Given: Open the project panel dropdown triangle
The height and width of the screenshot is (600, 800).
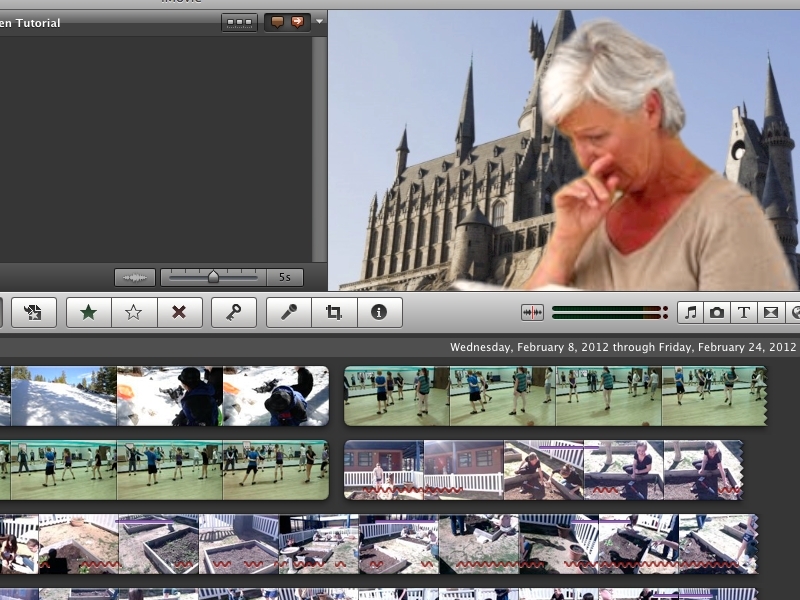Looking at the screenshot, I should pos(319,22).
